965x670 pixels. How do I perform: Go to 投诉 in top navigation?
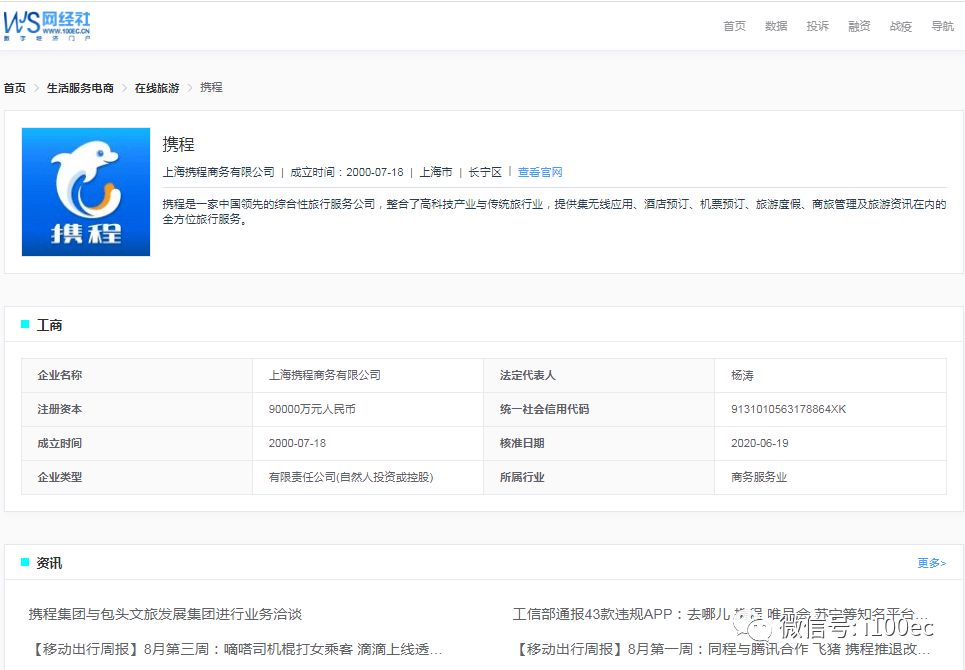(x=818, y=26)
